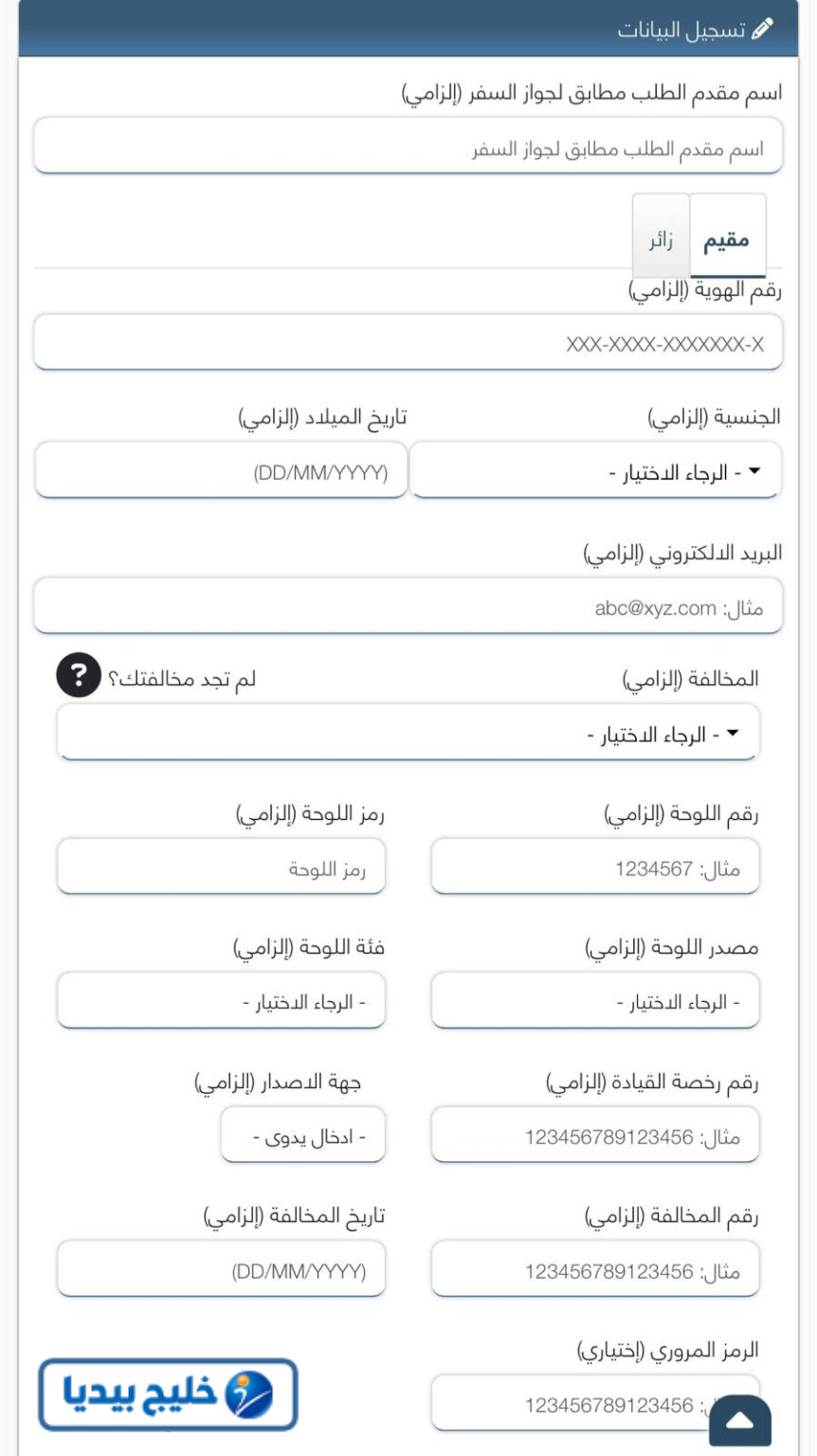
Task: Click the رقم رخصة القيادة license number field
Action: point(595,1135)
